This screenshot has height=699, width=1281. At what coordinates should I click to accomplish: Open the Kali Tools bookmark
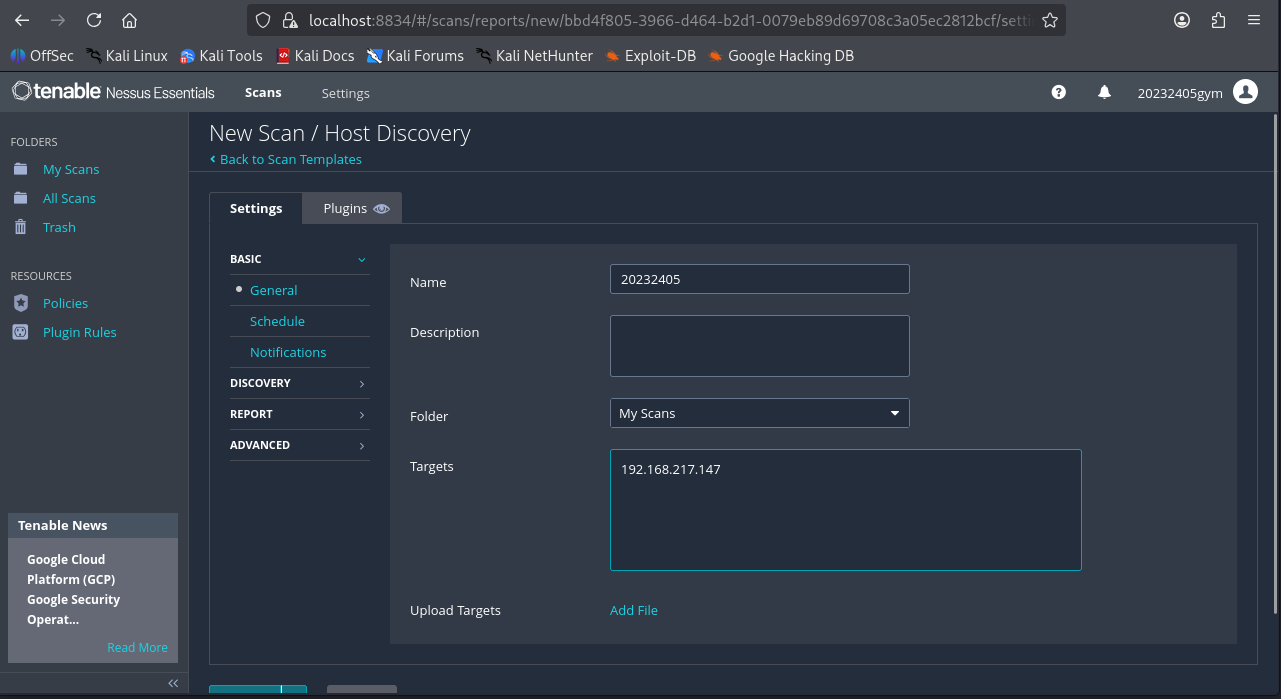[221, 56]
